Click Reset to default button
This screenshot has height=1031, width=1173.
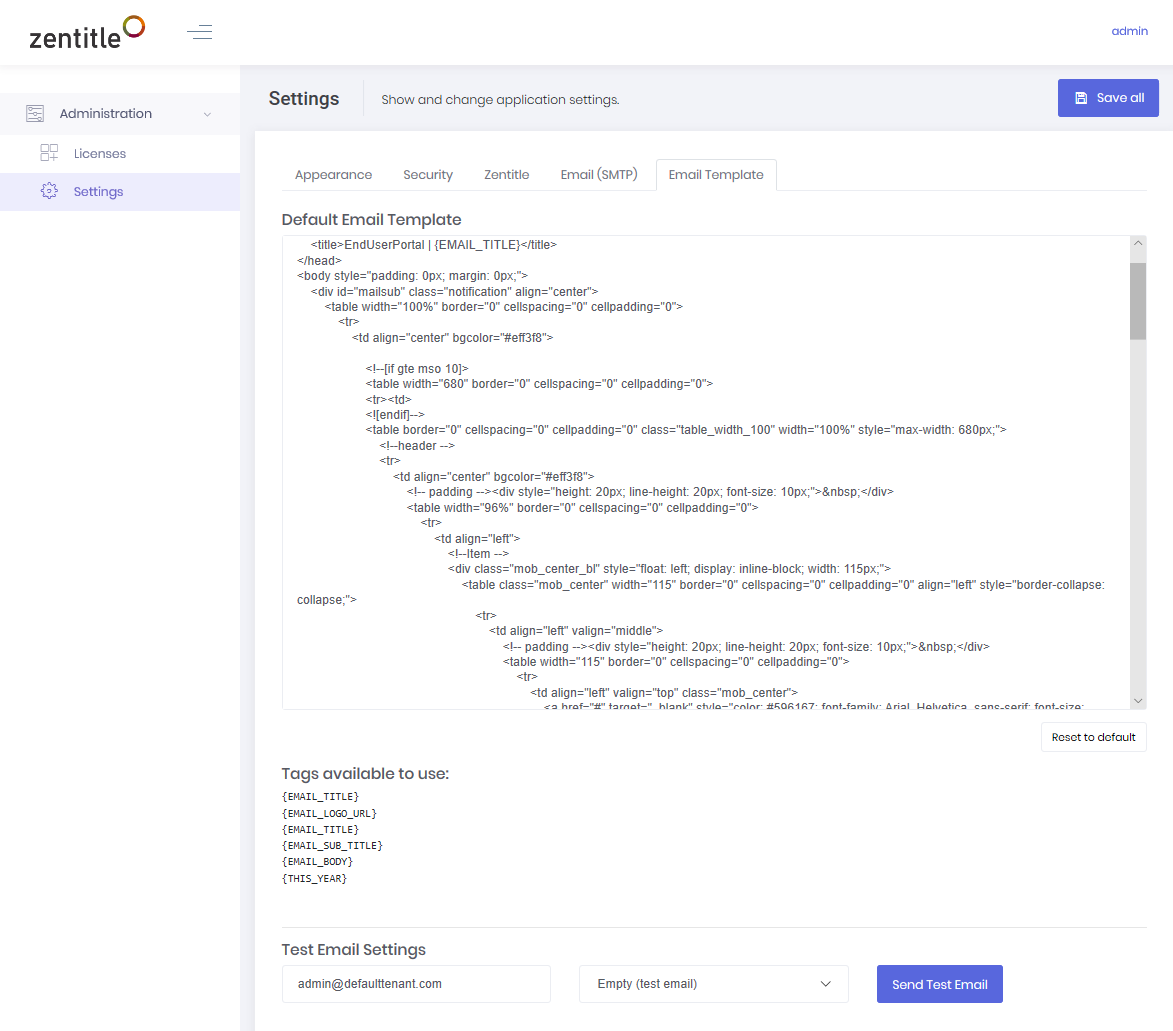click(1093, 737)
